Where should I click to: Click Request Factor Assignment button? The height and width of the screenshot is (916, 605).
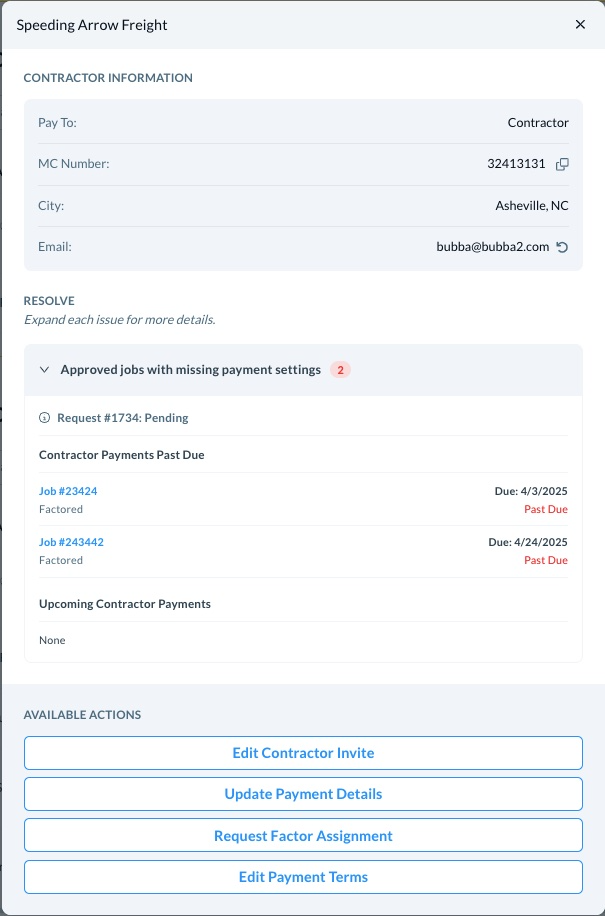point(303,836)
